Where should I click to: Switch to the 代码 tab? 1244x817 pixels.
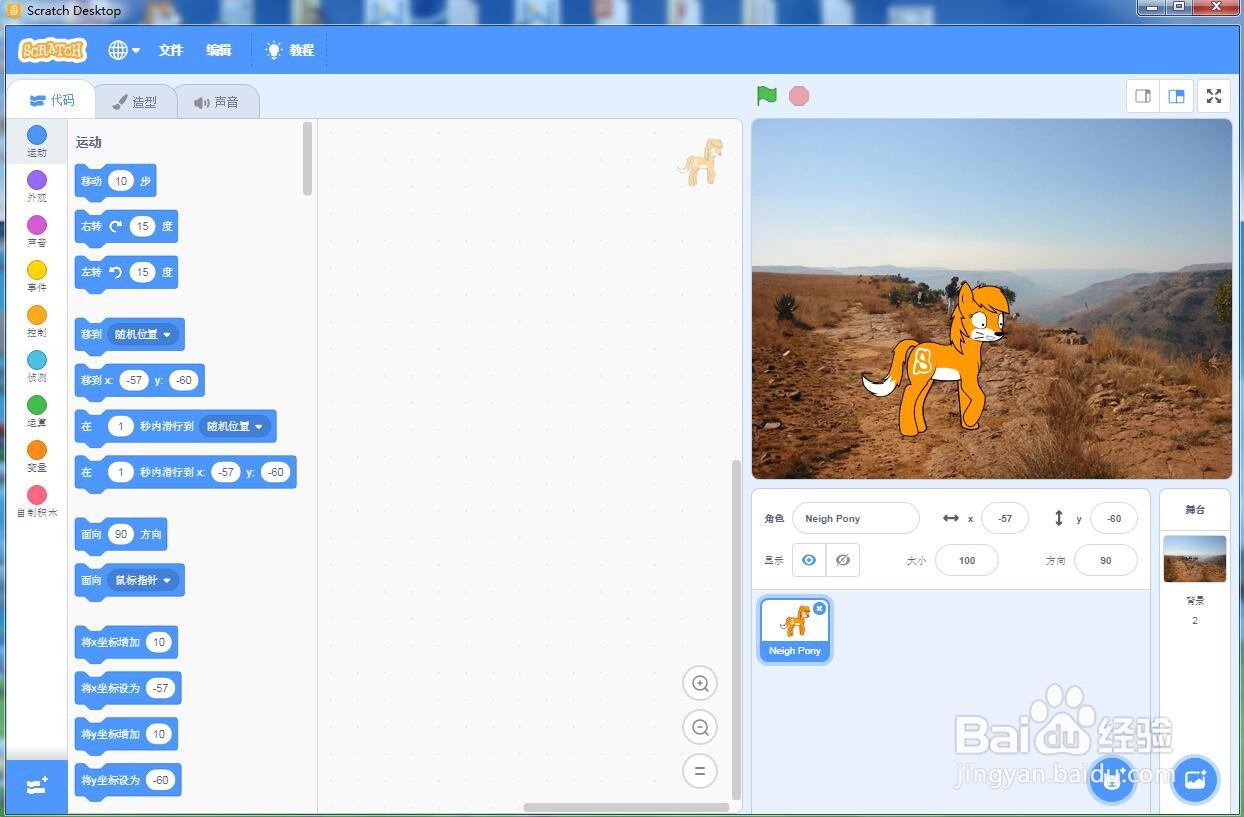[x=52, y=100]
